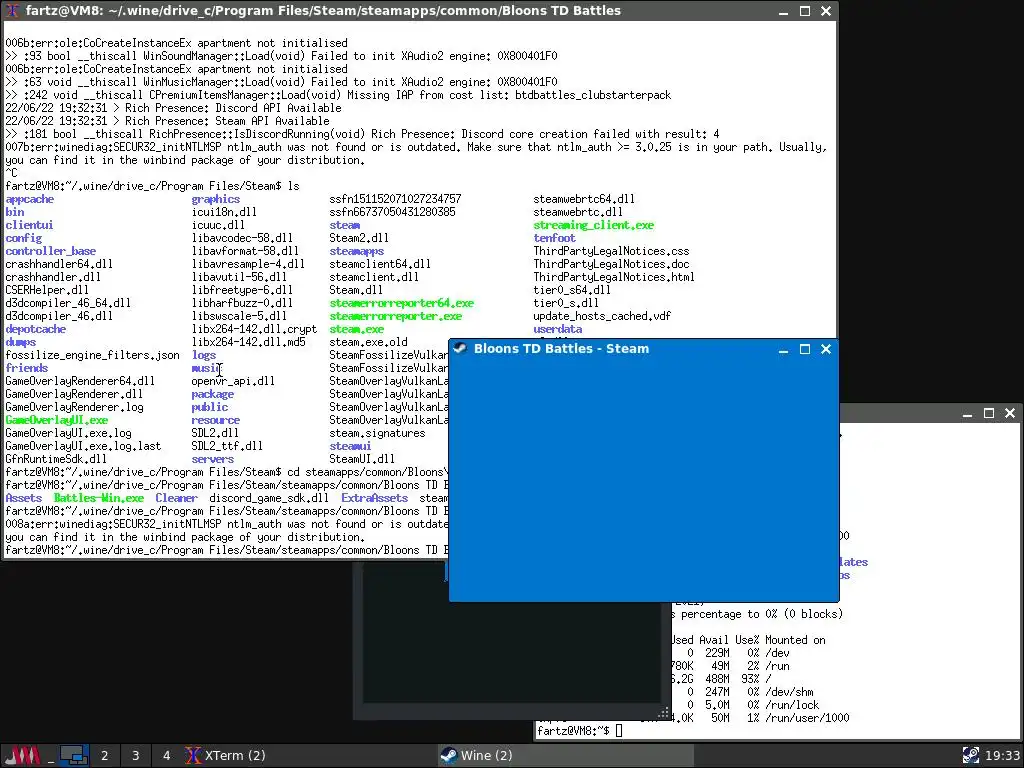Viewport: 1024px width, 768px height.
Task: Click the Steam icon in Bloons TD Battles title bar
Action: pyautogui.click(x=460, y=348)
